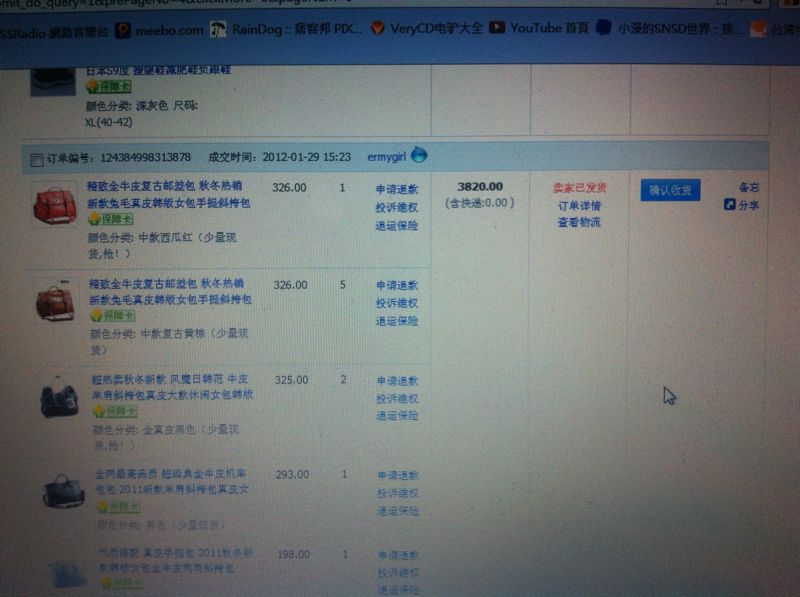Click the 确认收货 confirm receipt button

670,190
